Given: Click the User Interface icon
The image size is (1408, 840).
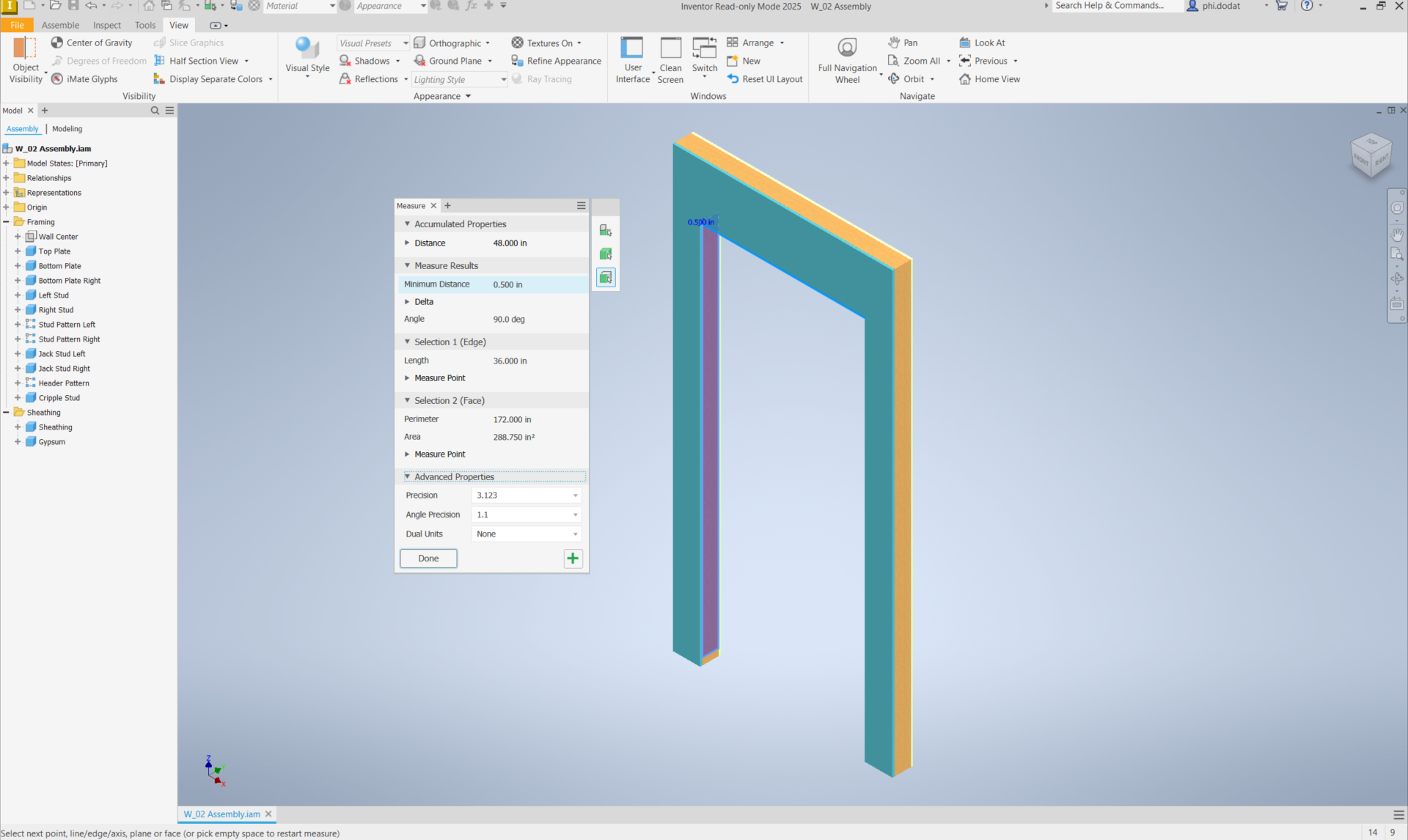Looking at the screenshot, I should coord(631,48).
